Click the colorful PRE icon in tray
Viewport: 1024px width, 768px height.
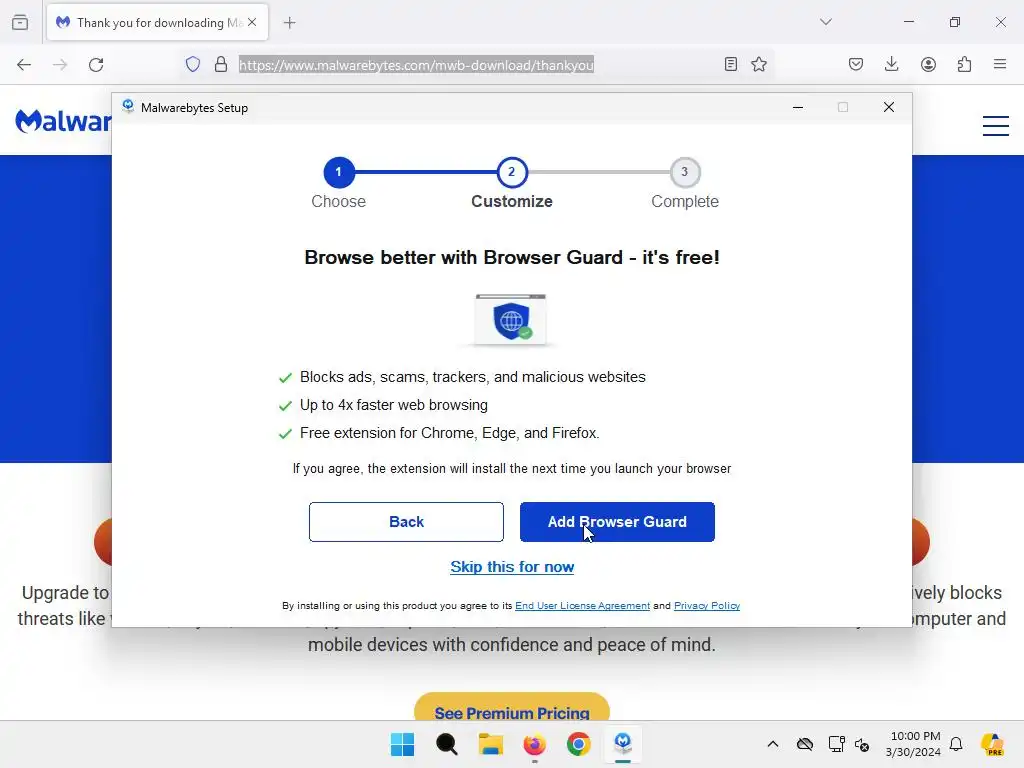click(x=993, y=744)
